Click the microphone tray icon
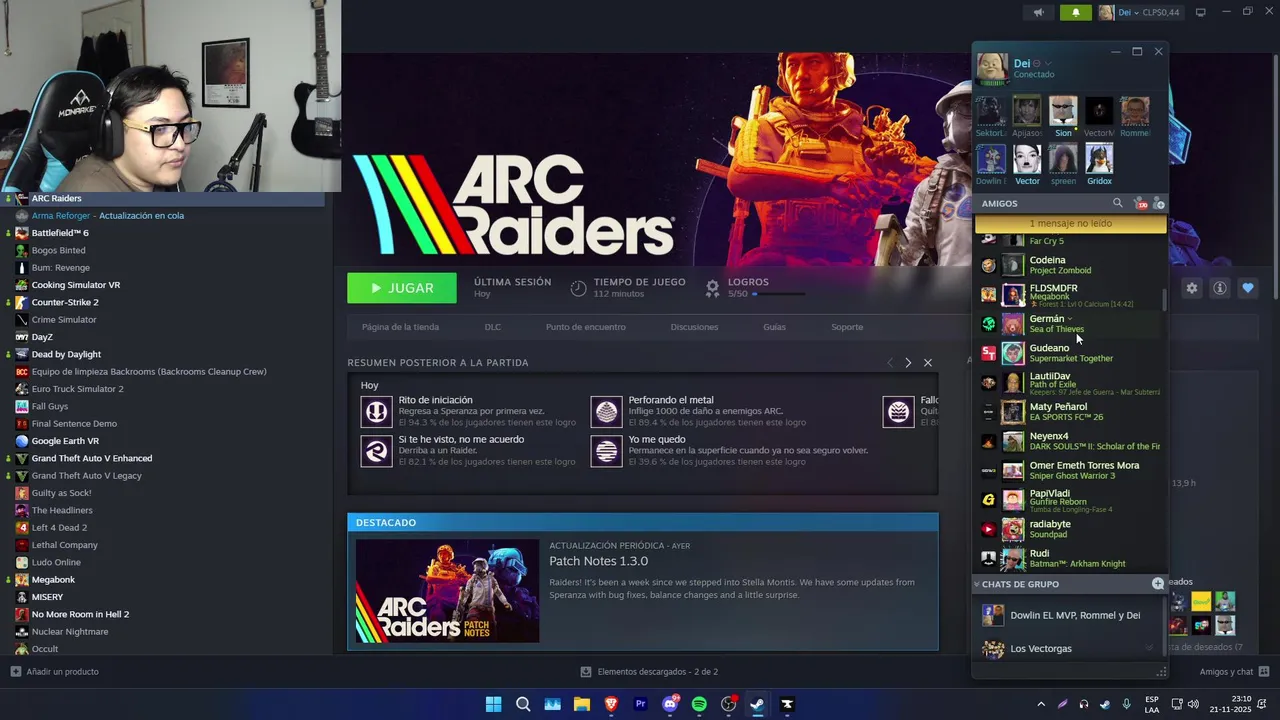The image size is (1280, 720). click(1127, 704)
